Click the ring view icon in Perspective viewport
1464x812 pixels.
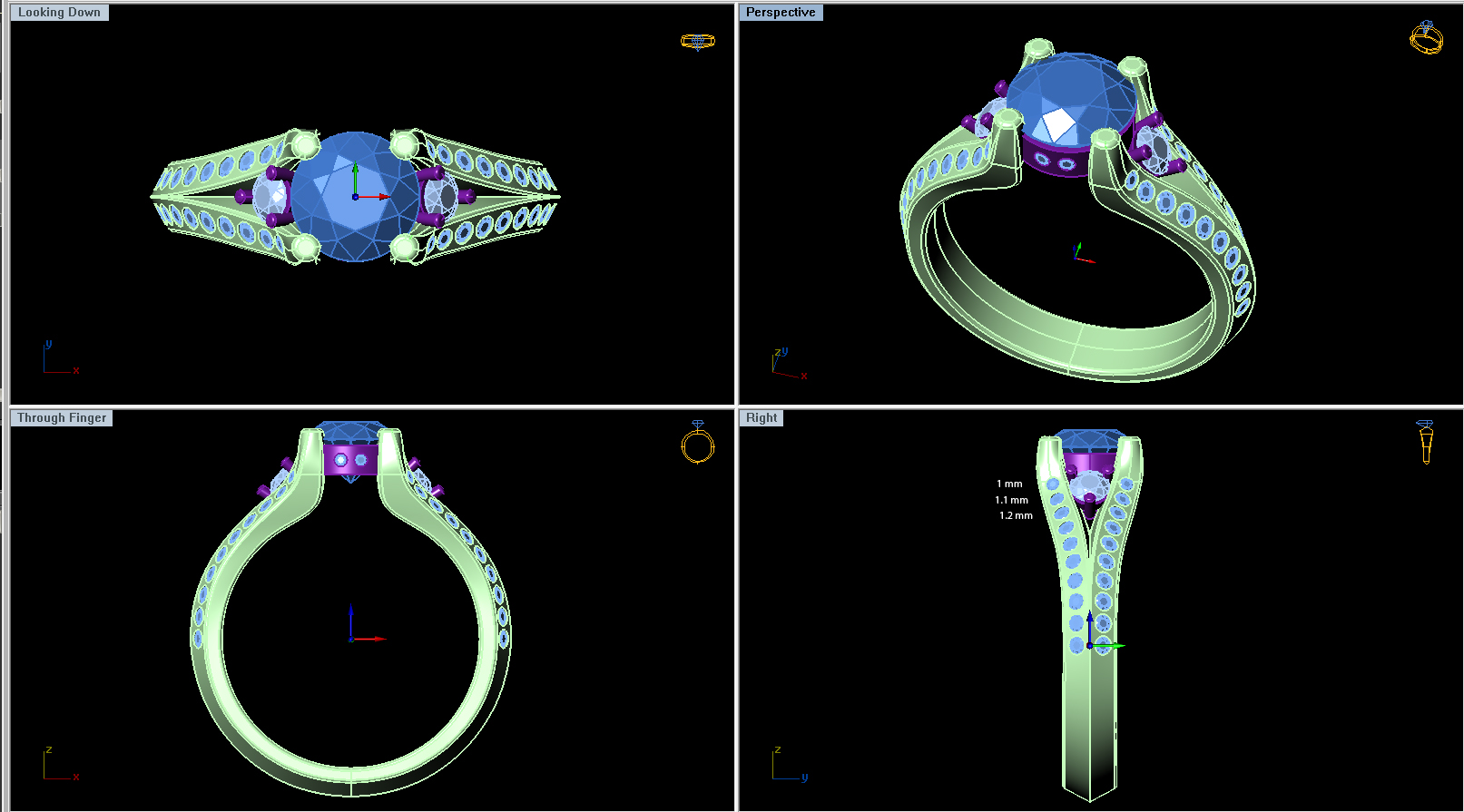tap(1426, 38)
